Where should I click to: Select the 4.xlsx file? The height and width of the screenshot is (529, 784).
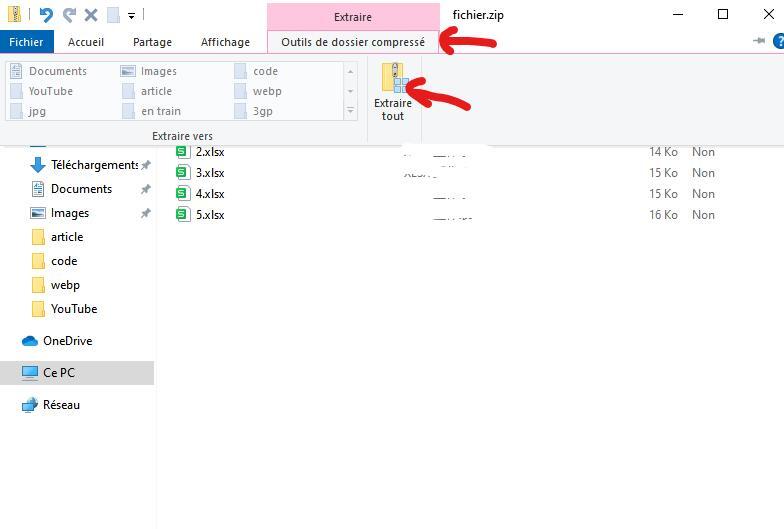(210, 194)
